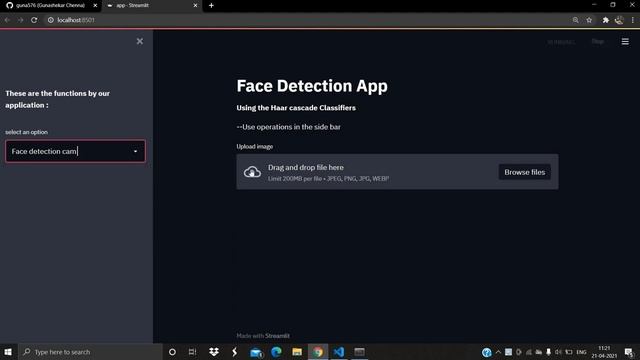Open Visual Studio Code from the taskbar

click(339, 352)
